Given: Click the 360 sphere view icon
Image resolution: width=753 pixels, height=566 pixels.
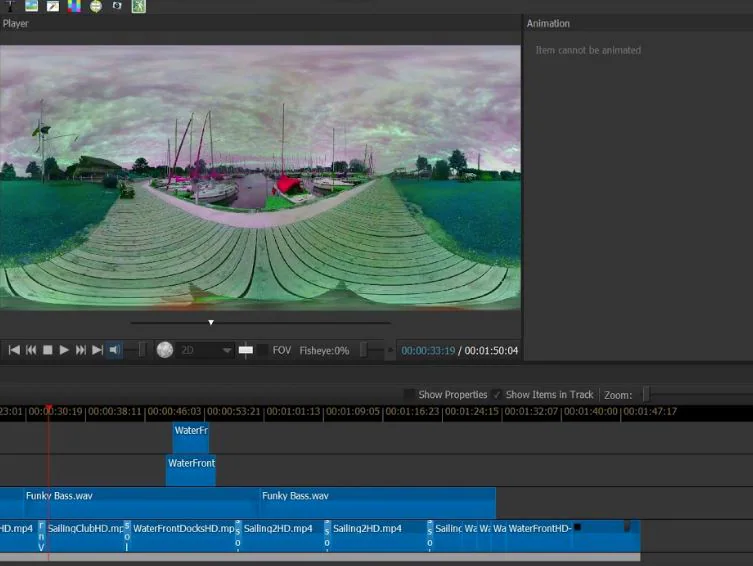Looking at the screenshot, I should pos(165,349).
